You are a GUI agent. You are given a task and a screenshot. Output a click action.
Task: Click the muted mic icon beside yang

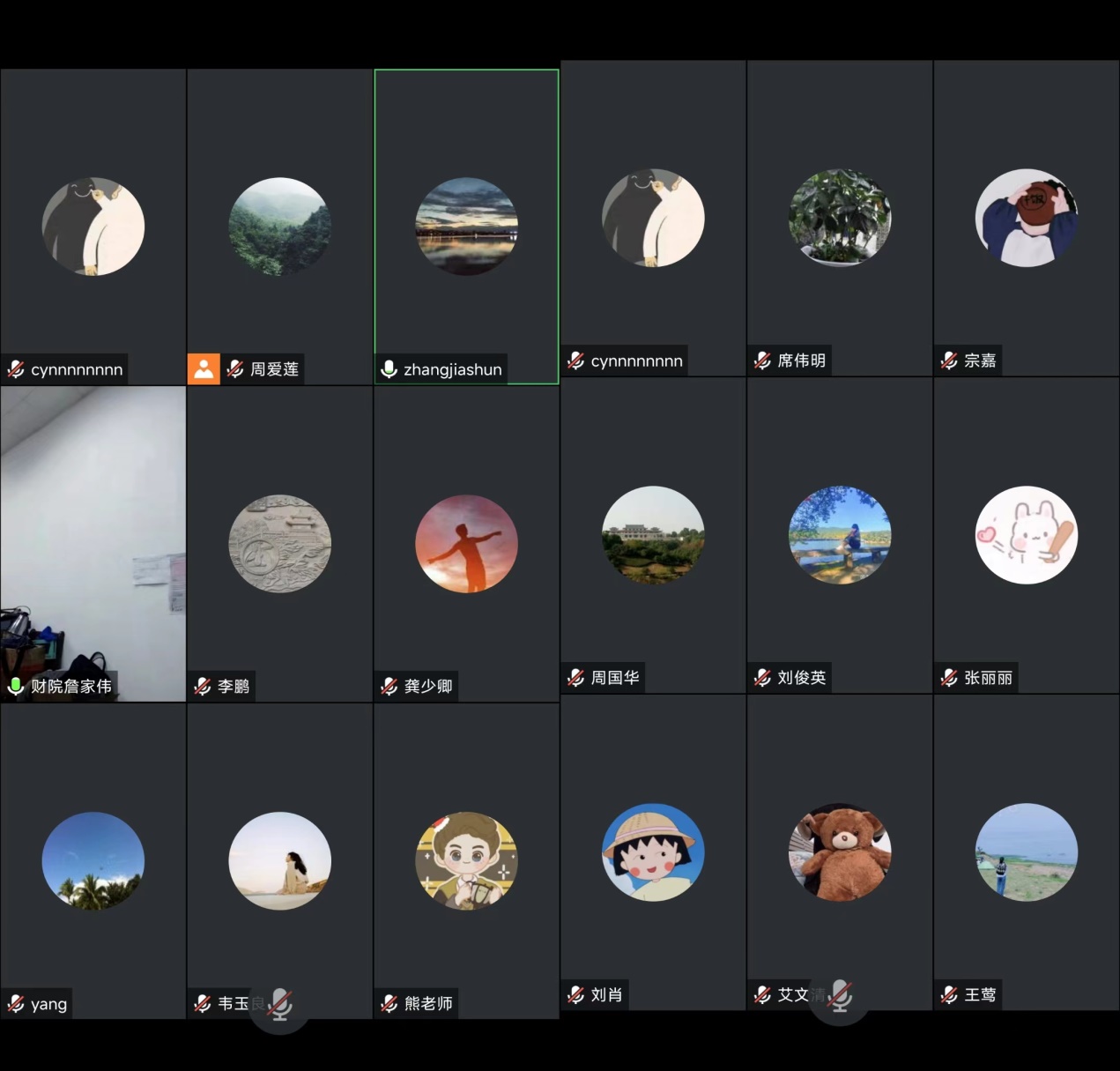coord(16,1004)
